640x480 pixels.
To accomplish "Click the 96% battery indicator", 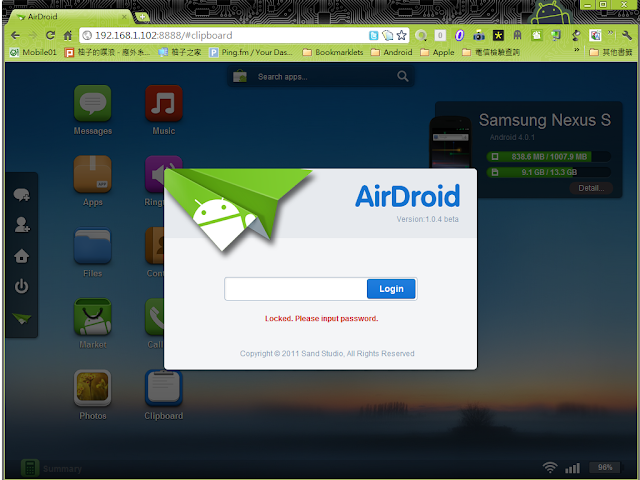I will tap(605, 467).
